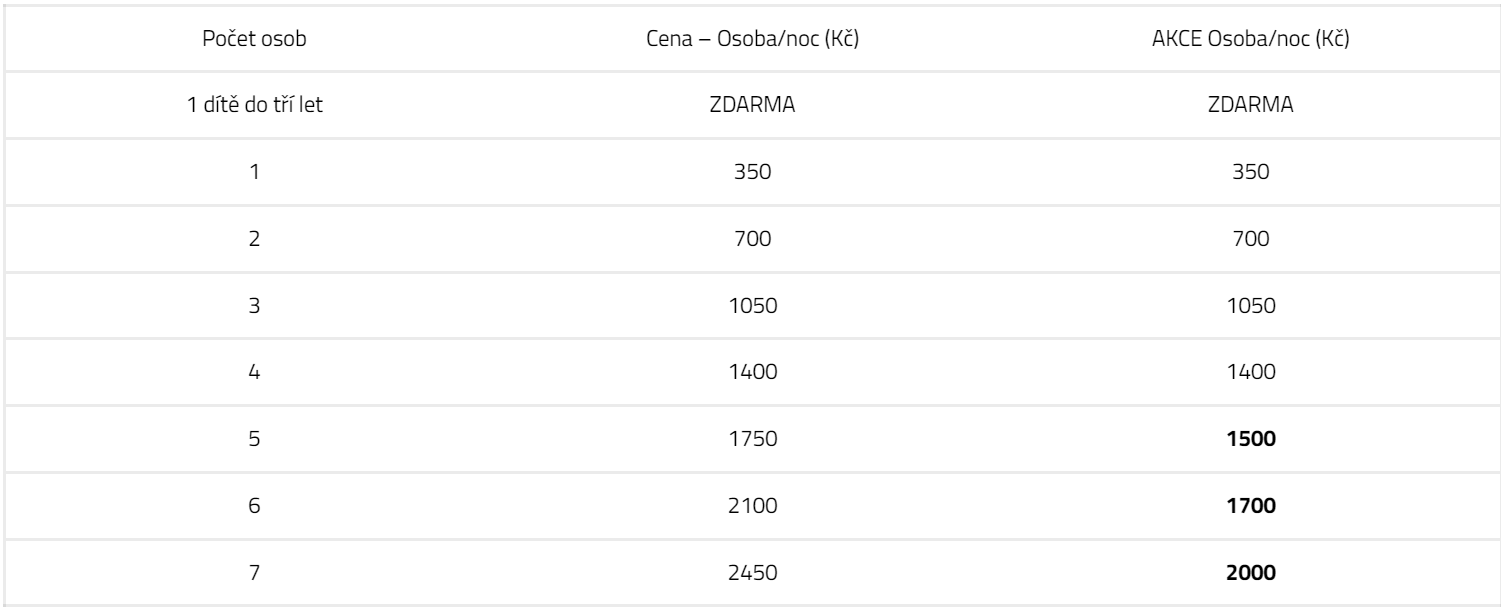Click the bold AKCE price 2000

(x=1252, y=572)
